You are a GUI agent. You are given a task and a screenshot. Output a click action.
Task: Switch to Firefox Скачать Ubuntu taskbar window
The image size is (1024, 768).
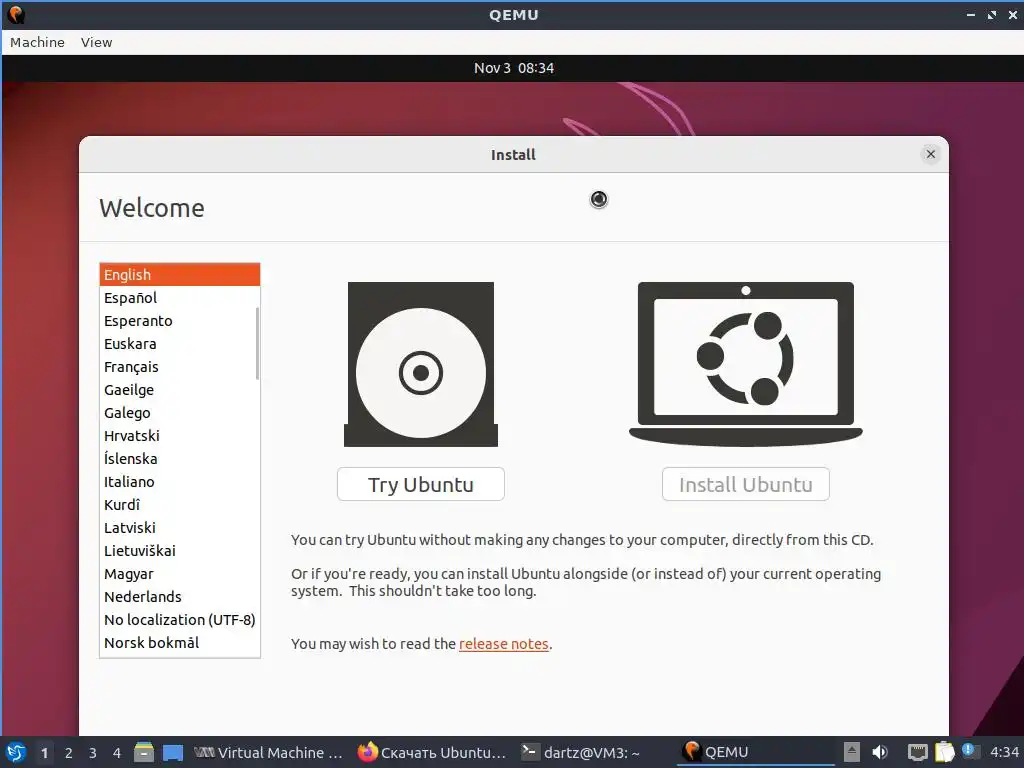click(x=432, y=753)
